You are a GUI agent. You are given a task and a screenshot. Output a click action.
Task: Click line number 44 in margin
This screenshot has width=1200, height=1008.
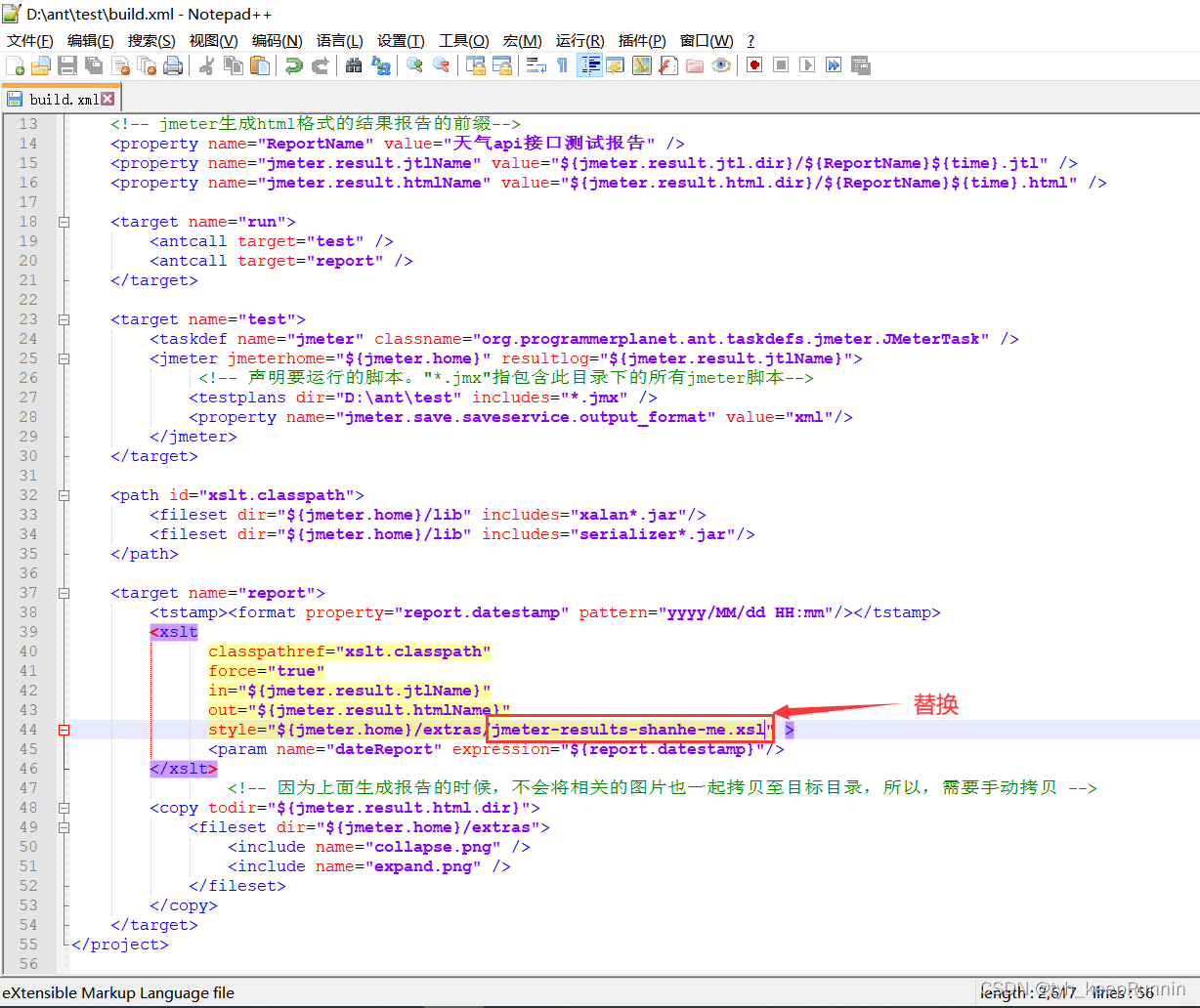(x=27, y=730)
